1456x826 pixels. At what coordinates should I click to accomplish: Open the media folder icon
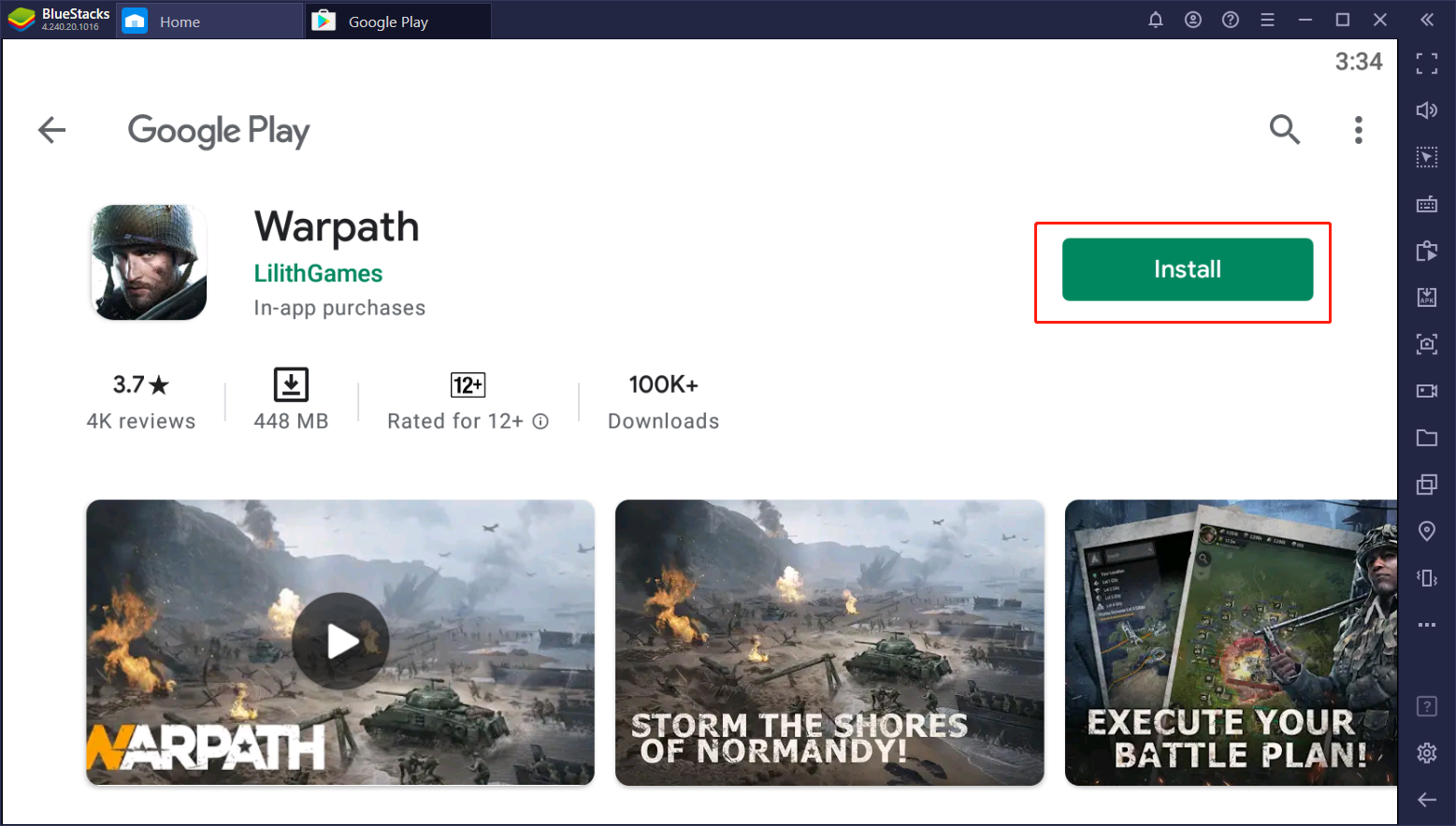pyautogui.click(x=1427, y=438)
